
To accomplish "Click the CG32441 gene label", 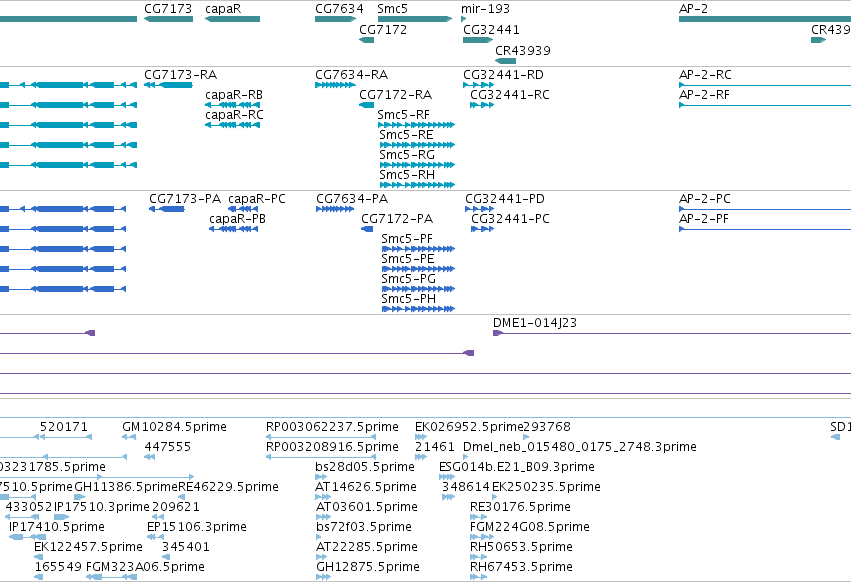I will [491, 30].
